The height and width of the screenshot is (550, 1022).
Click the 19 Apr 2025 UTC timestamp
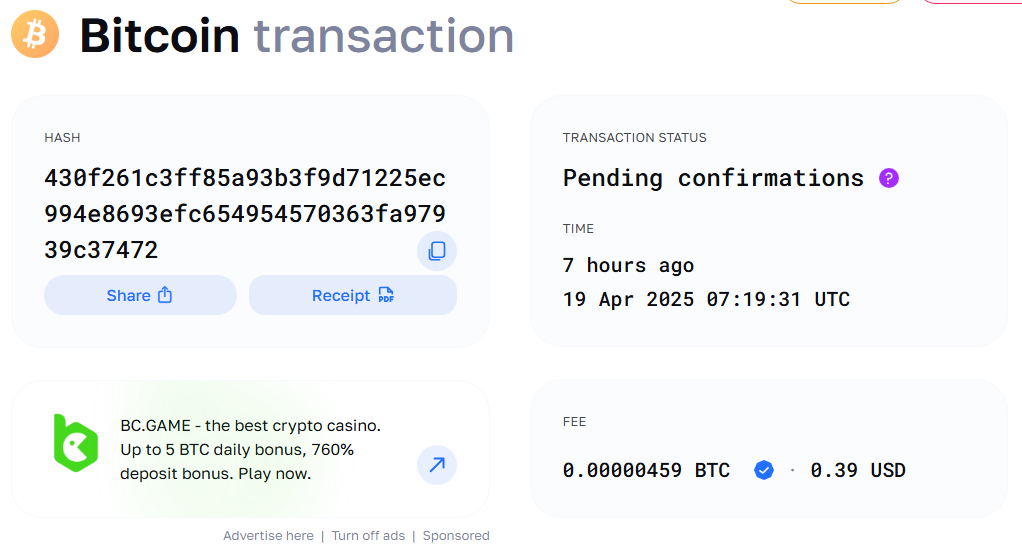click(706, 299)
